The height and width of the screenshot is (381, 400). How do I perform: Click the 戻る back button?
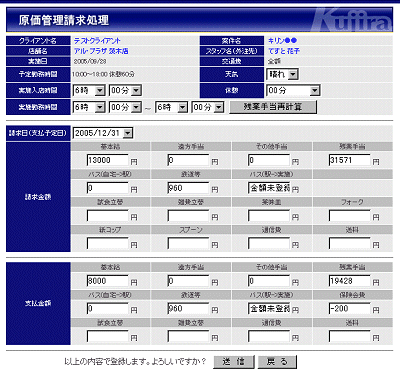click(277, 362)
